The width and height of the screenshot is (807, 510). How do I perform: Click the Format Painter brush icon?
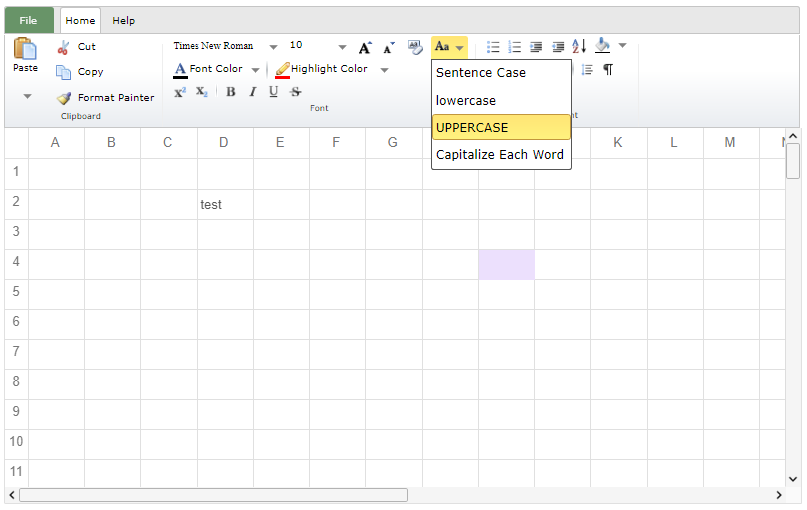(x=64, y=98)
